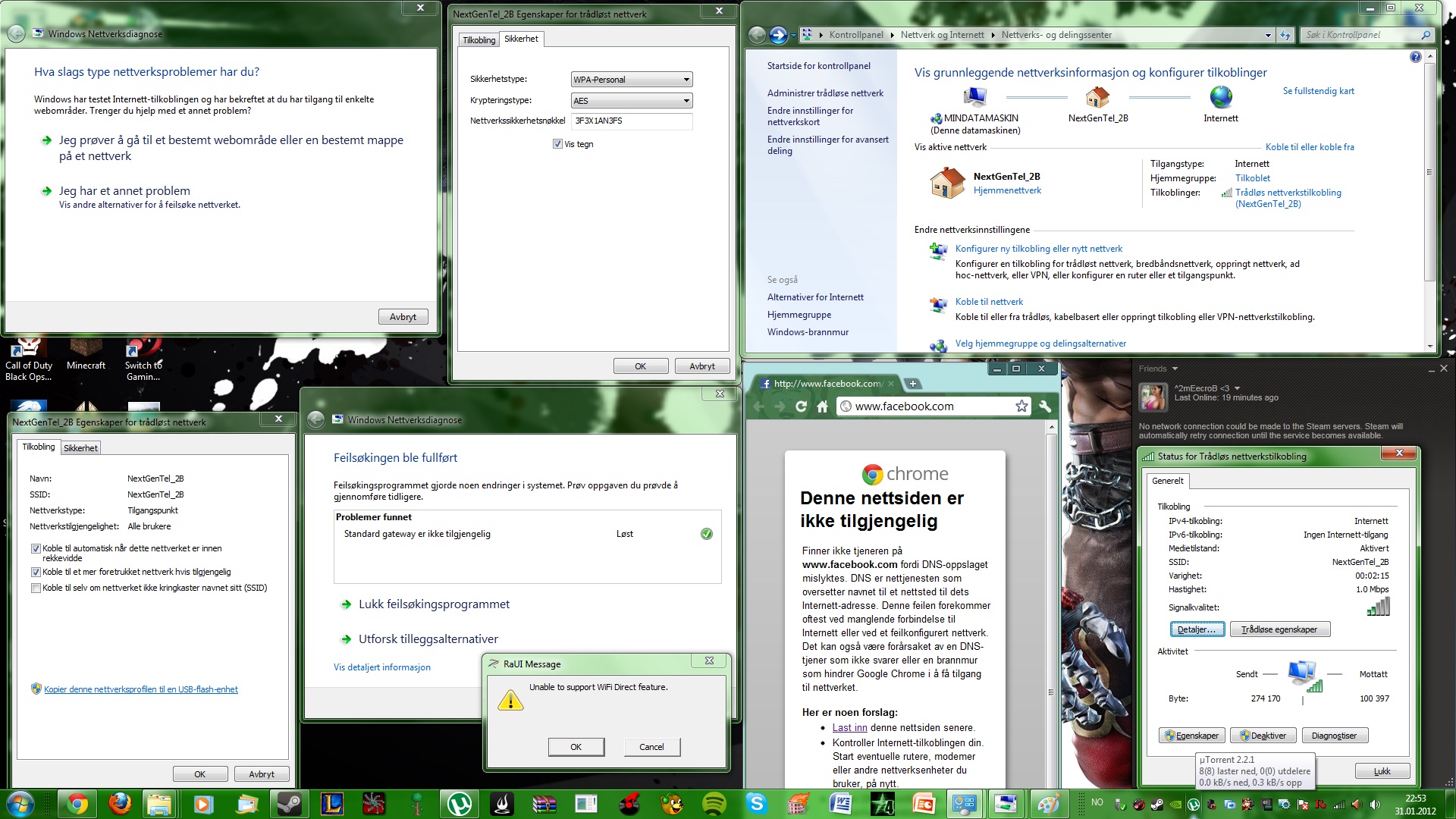Click the Minecraft desktop shortcut
The width and height of the screenshot is (1456, 819).
86,354
